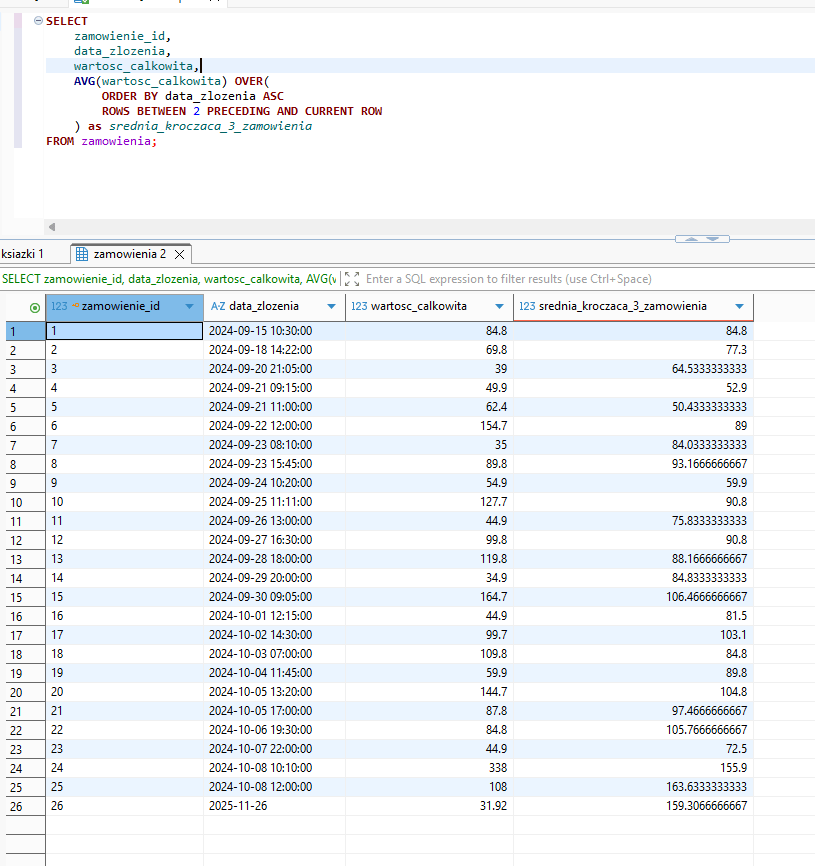This screenshot has width=815, height=866.
Task: Click the numeric type icon of zamowienie_id
Action: tap(59, 306)
